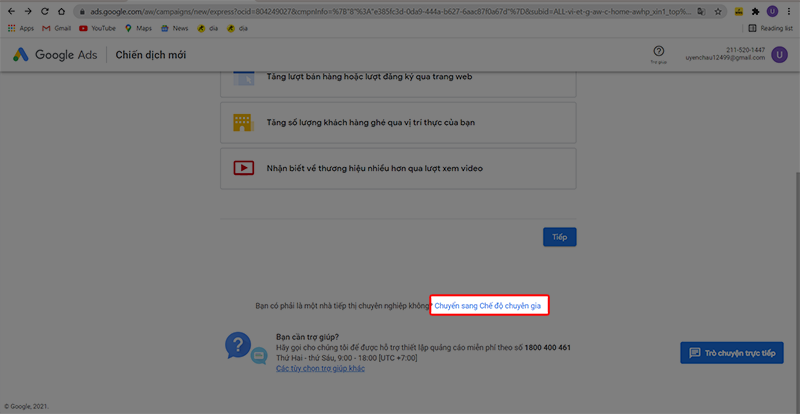Open the help question mark icon
Image resolution: width=800 pixels, height=414 pixels.
pos(658,51)
